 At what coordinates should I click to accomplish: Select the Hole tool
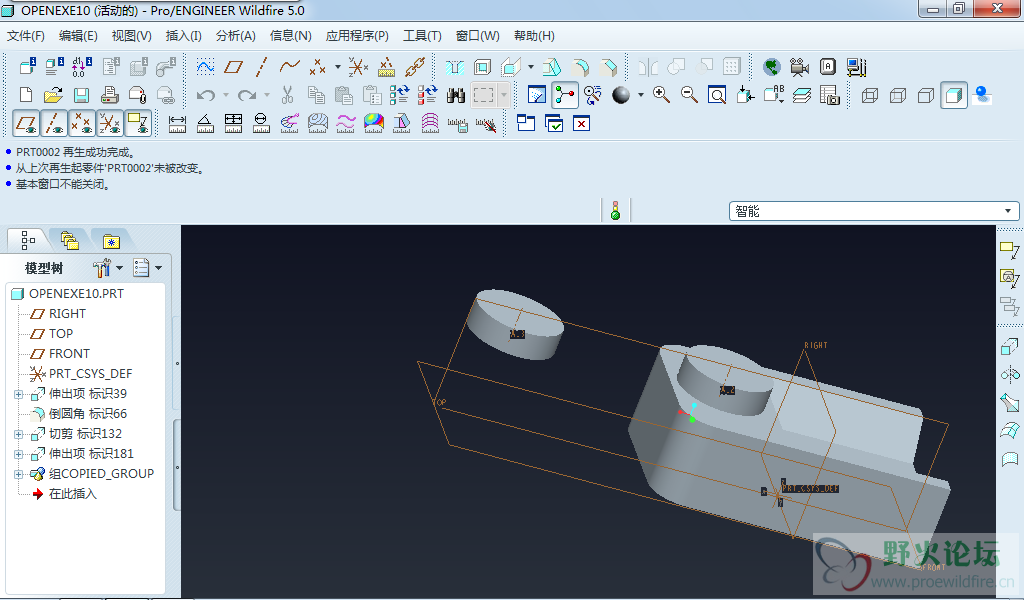click(x=455, y=67)
